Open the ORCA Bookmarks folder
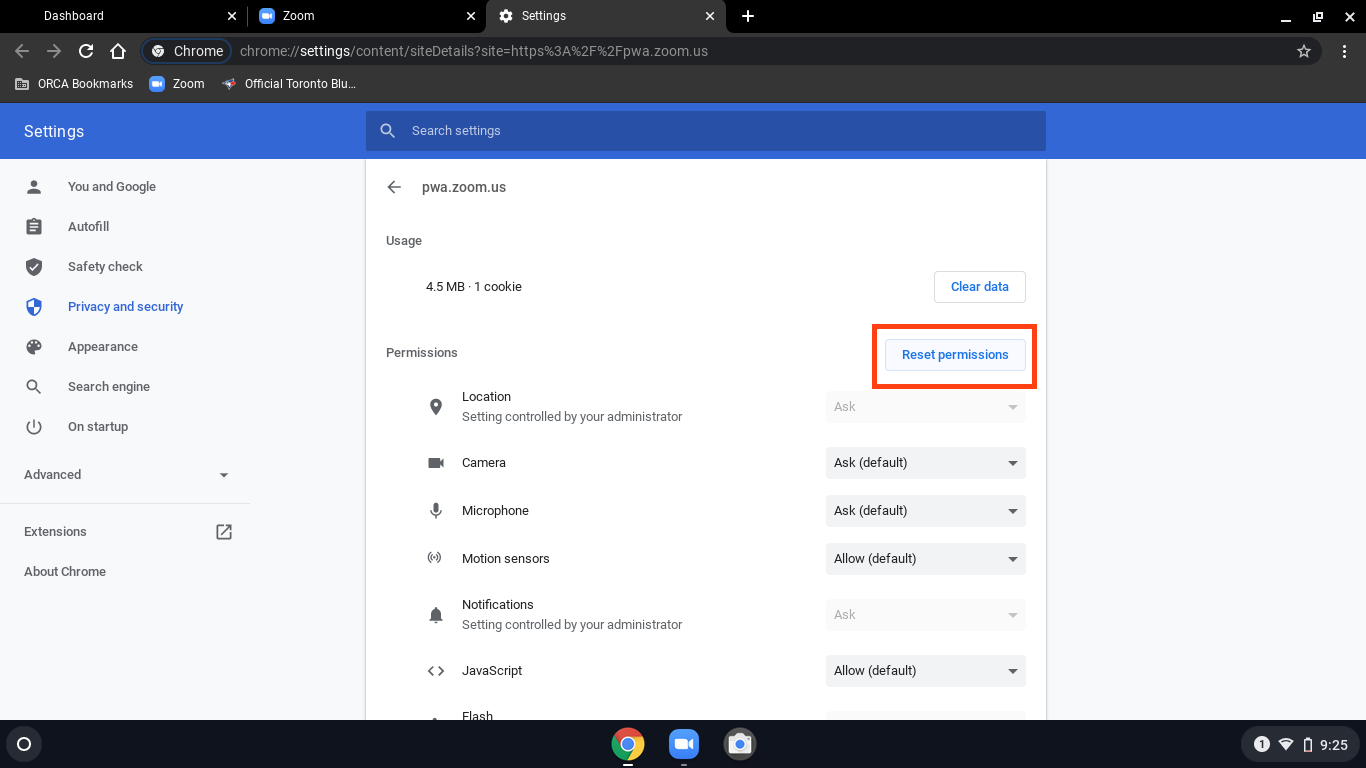 [74, 84]
